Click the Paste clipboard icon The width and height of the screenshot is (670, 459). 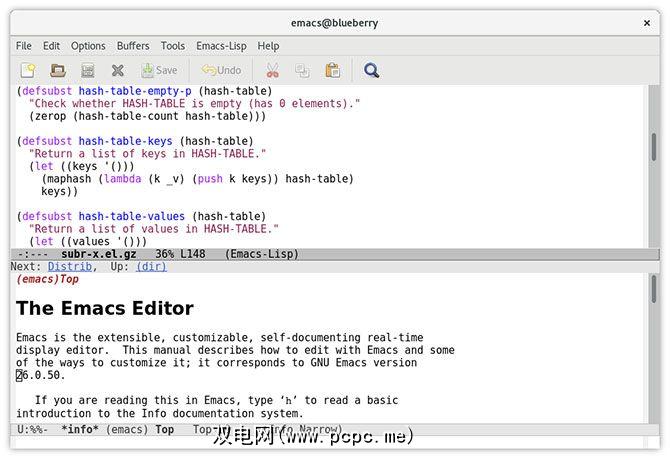tap(332, 70)
